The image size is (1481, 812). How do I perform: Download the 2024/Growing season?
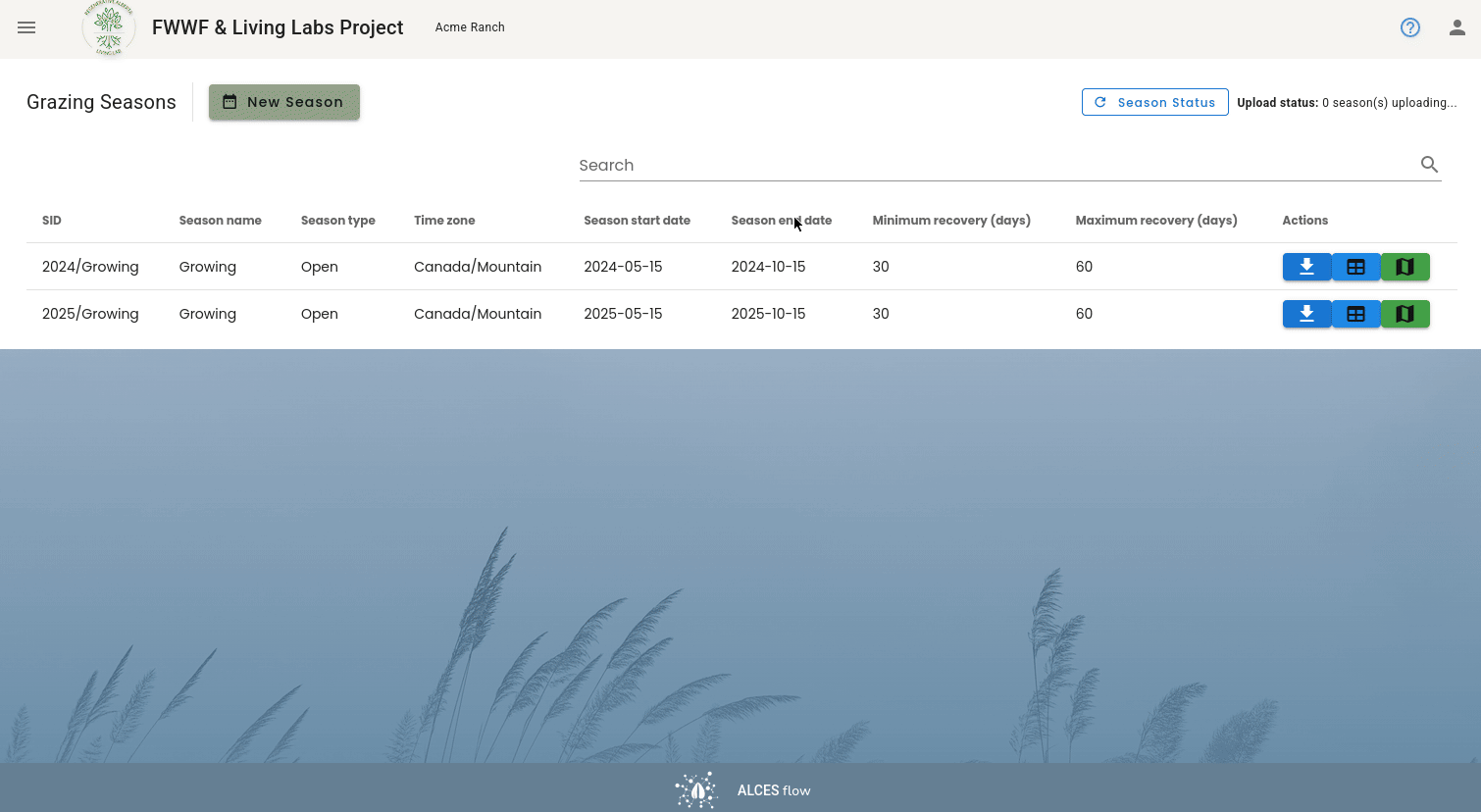[x=1307, y=267]
